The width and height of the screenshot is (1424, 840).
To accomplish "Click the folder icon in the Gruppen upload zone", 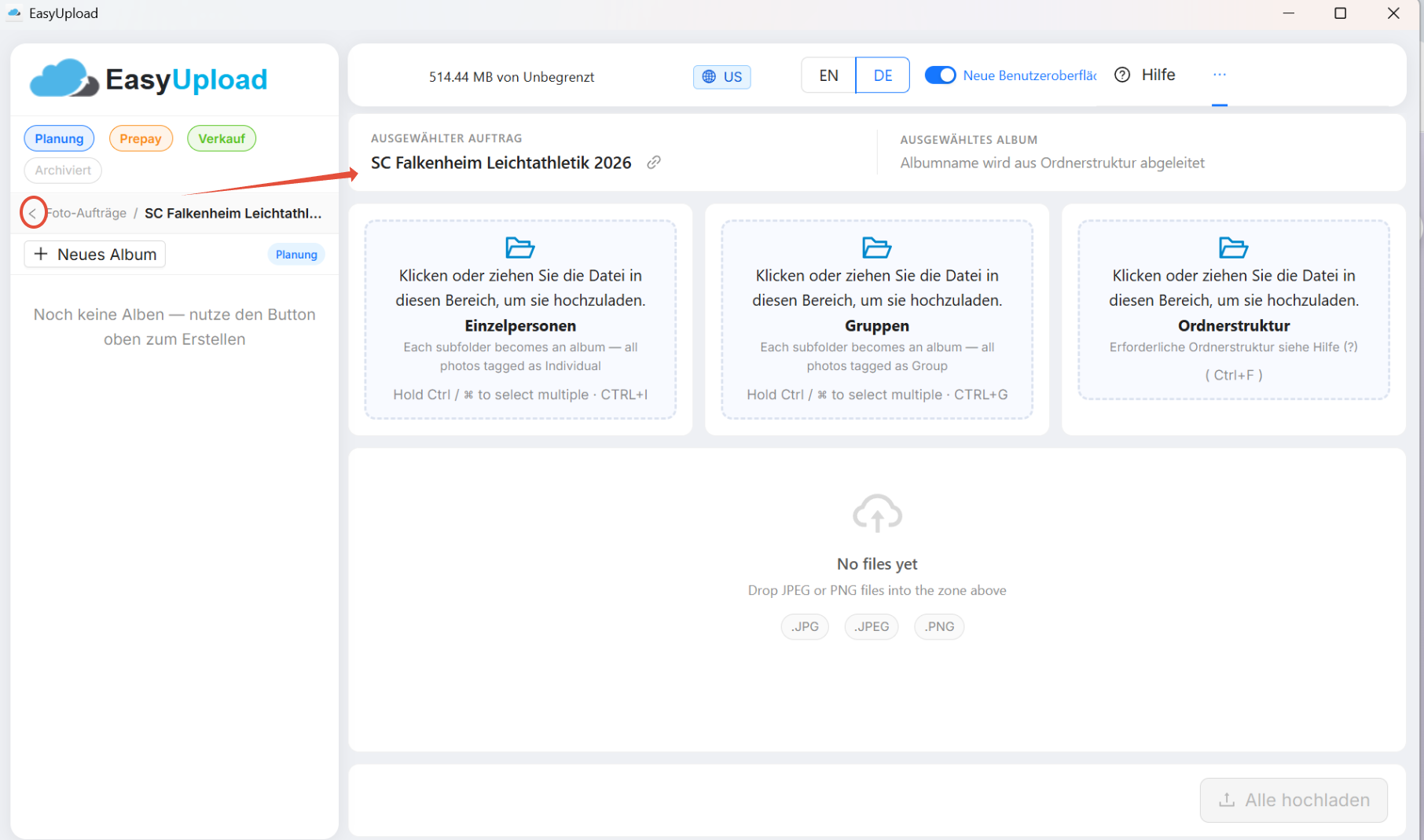I will coord(877,248).
